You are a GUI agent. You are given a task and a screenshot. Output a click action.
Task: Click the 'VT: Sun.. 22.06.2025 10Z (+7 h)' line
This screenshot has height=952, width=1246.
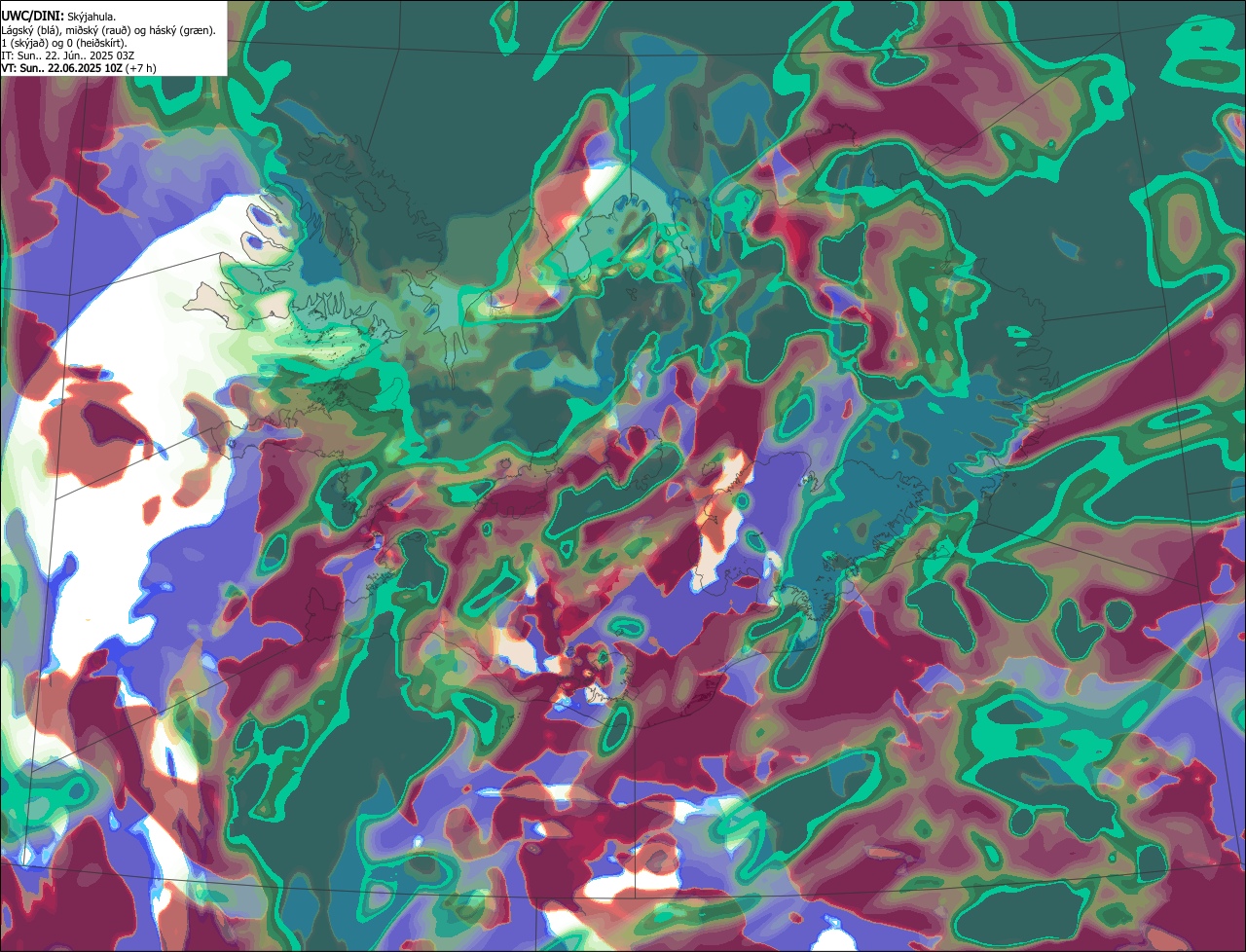click(x=79, y=68)
